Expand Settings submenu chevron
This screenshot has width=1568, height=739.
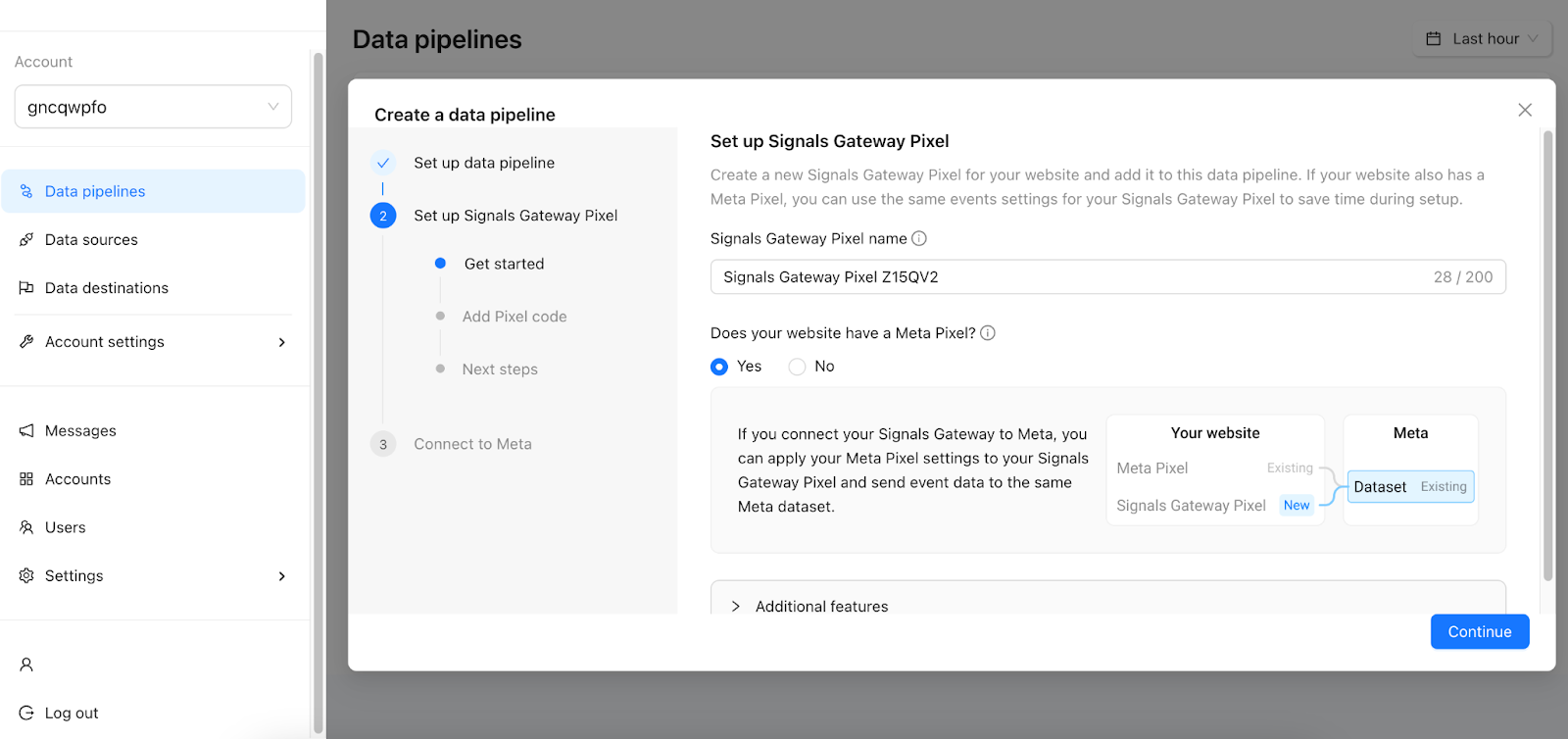(x=282, y=576)
